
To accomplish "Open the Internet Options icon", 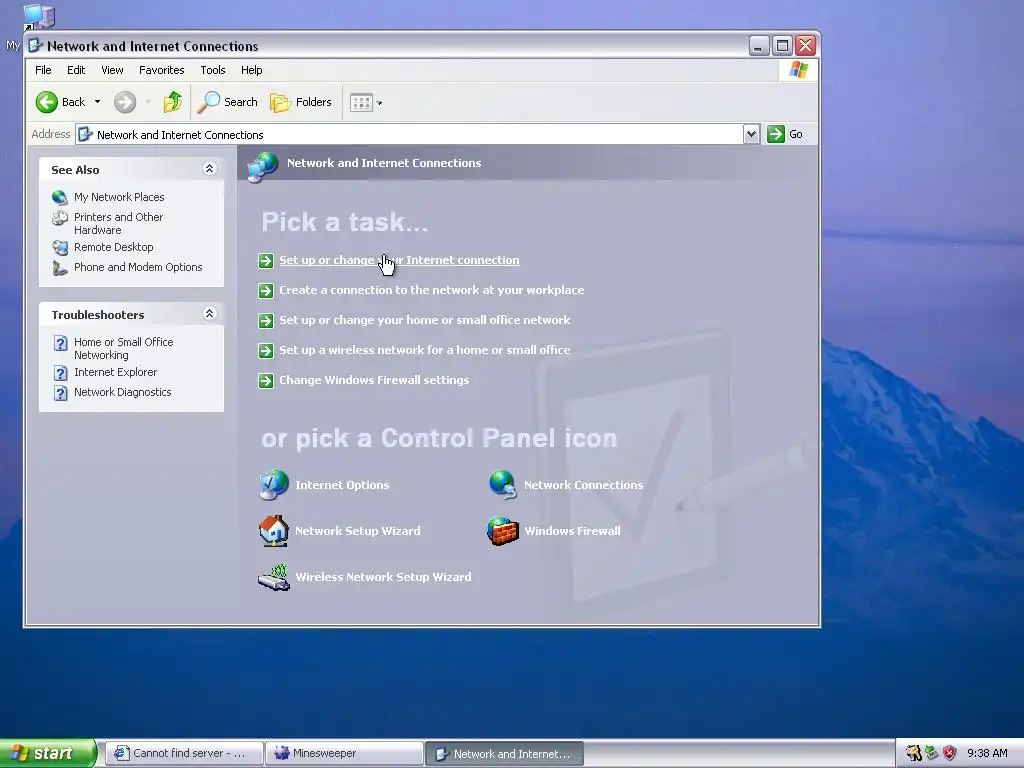I will click(x=274, y=485).
